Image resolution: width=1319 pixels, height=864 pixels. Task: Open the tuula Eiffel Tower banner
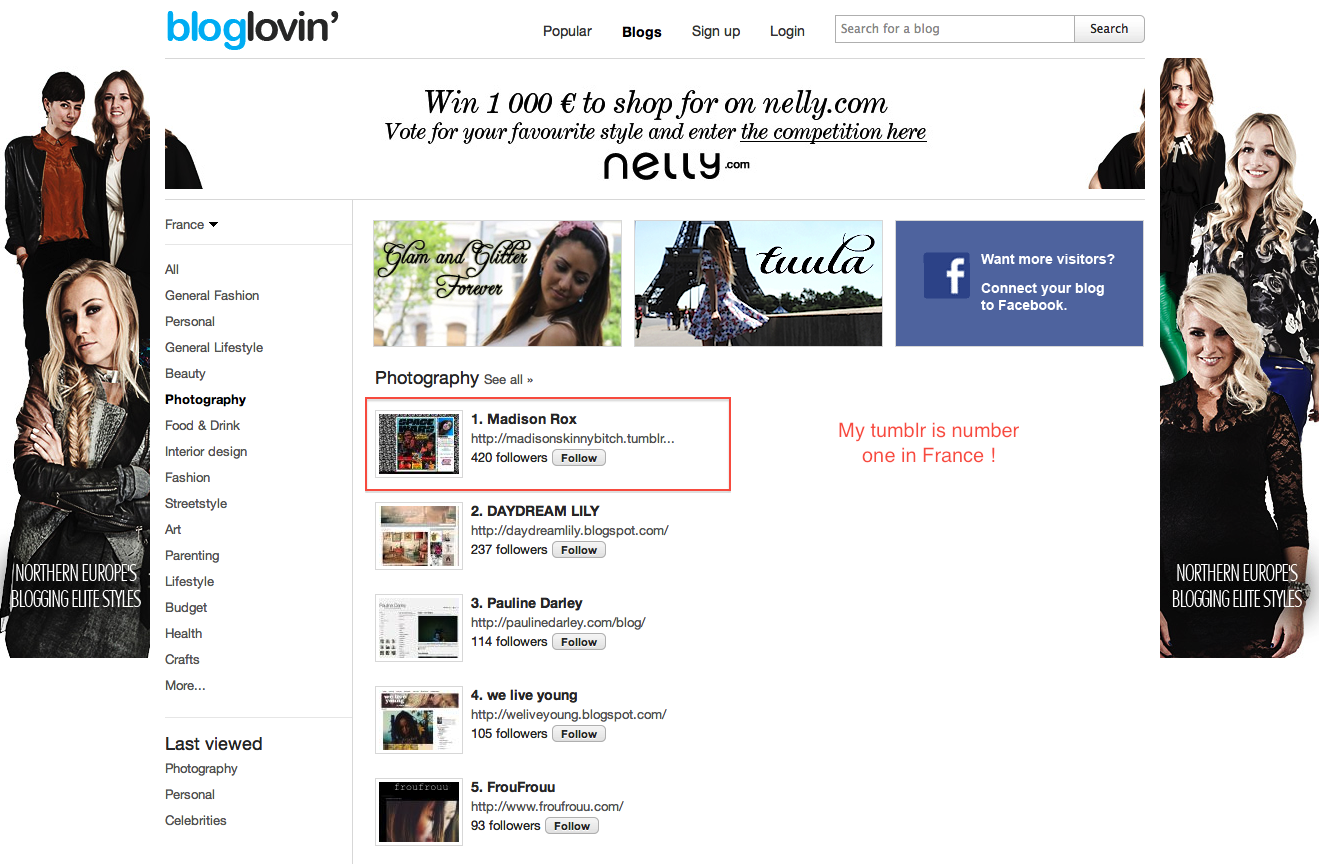[x=758, y=283]
